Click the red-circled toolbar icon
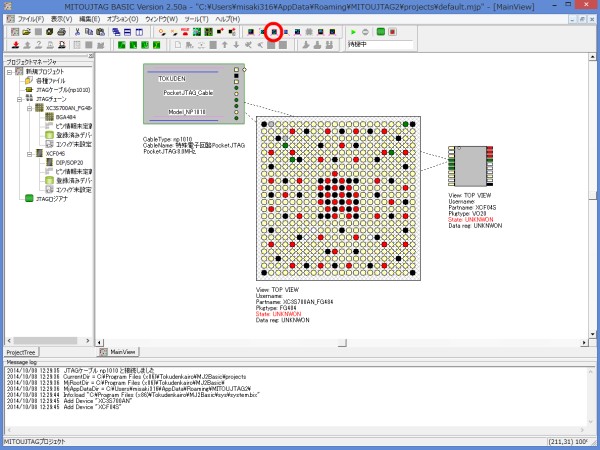Screen dimensions: 600x450 click(273, 32)
